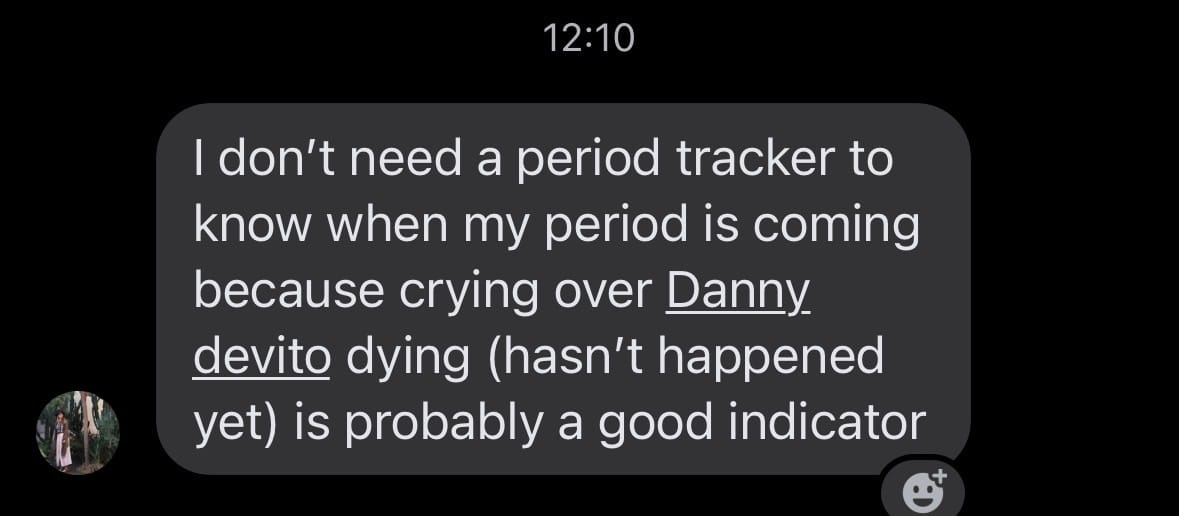Tap the sender's profile avatar
The width and height of the screenshot is (1179, 516).
78,432
